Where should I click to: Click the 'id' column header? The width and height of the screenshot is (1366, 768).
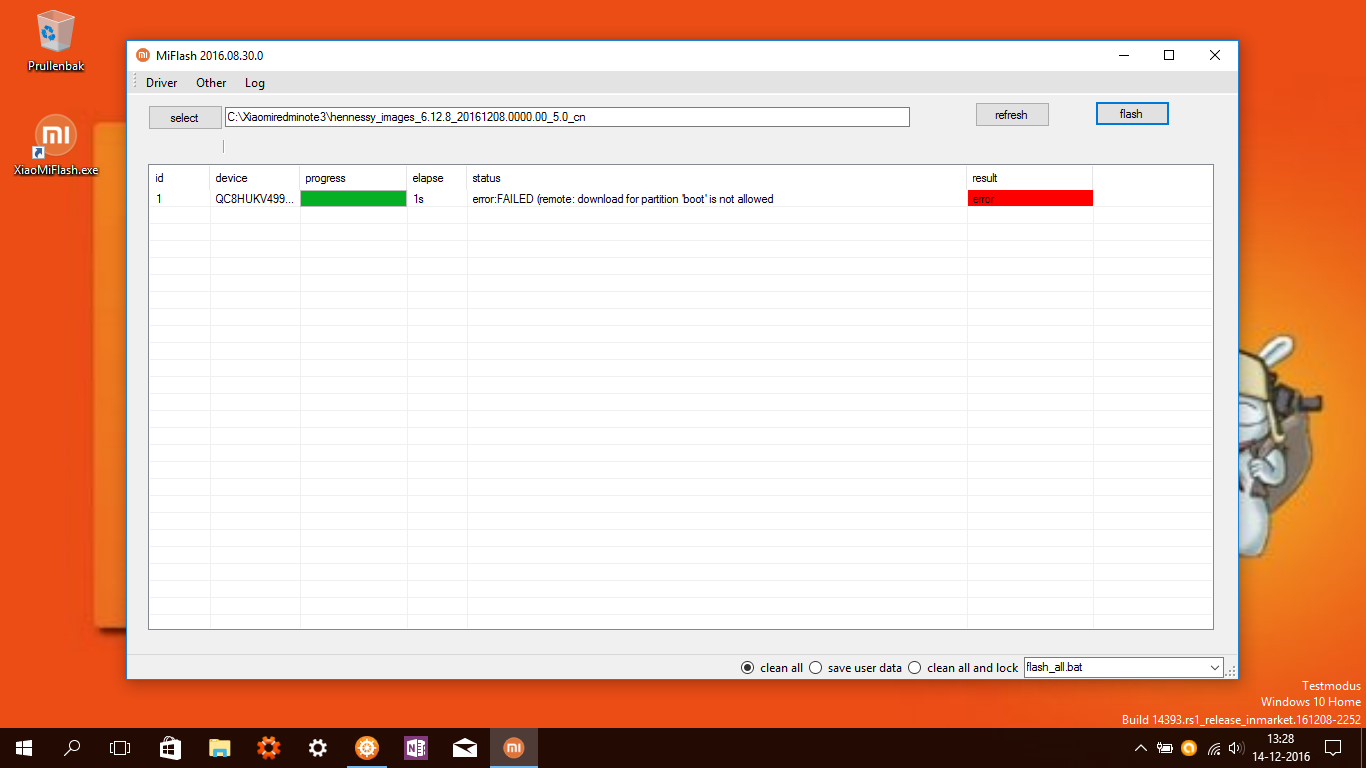(x=179, y=178)
